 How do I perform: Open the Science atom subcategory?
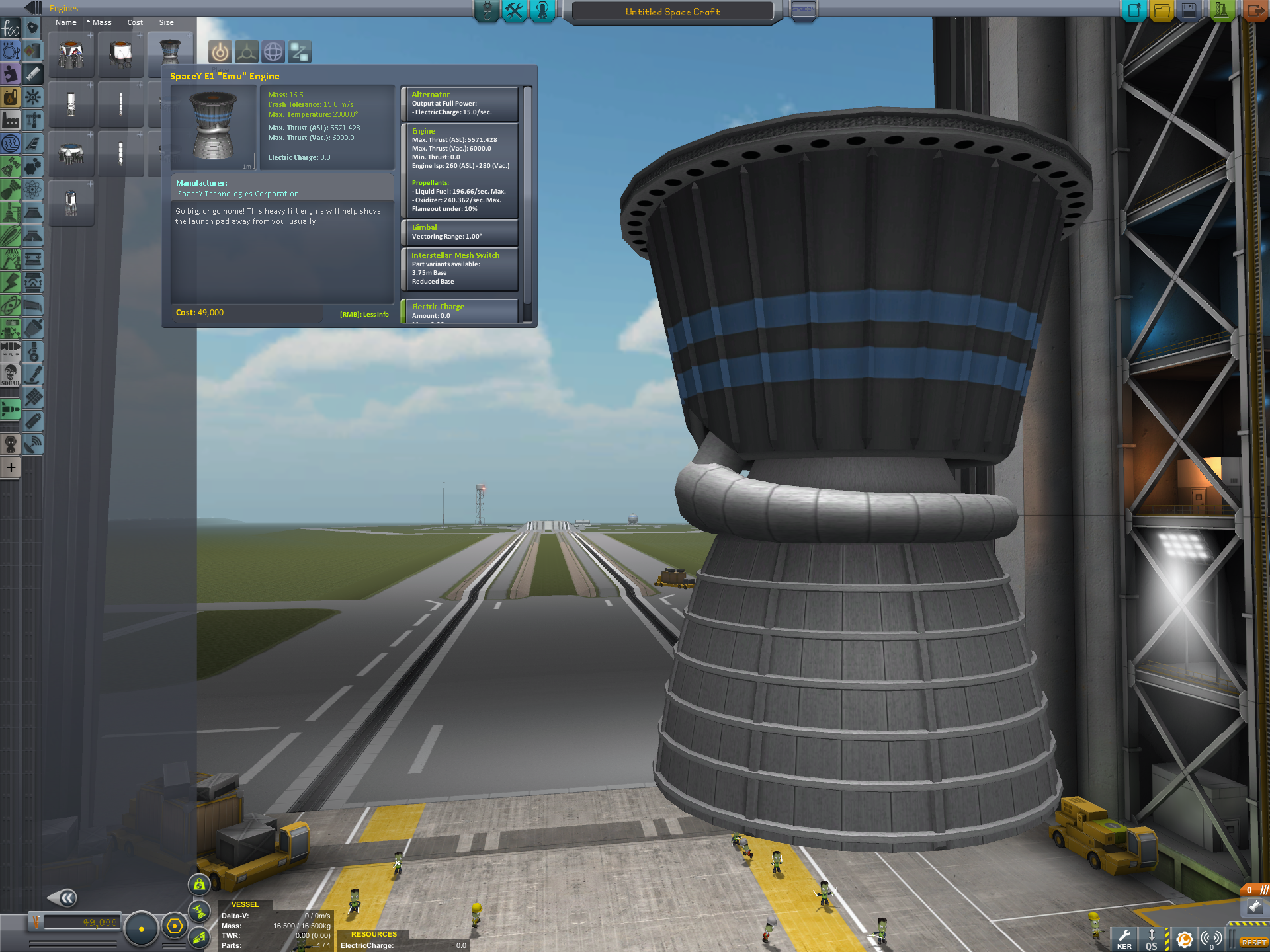[x=33, y=190]
